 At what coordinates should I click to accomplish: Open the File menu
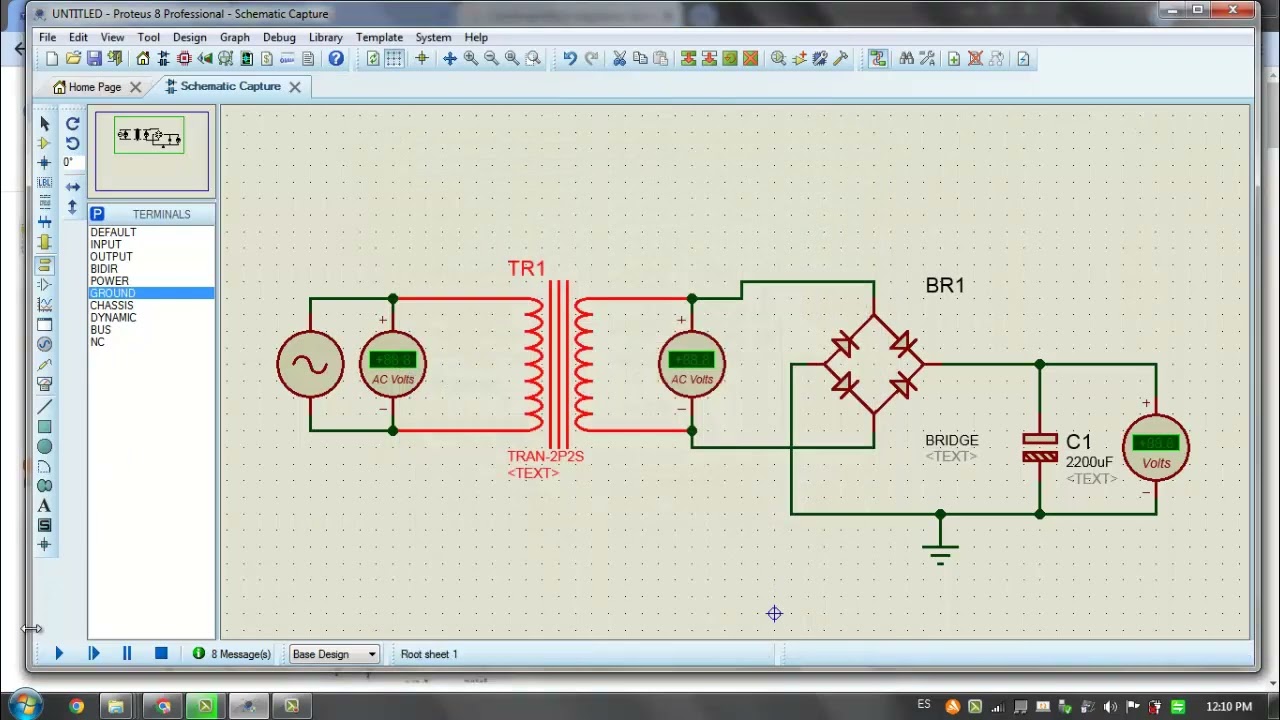coord(47,37)
